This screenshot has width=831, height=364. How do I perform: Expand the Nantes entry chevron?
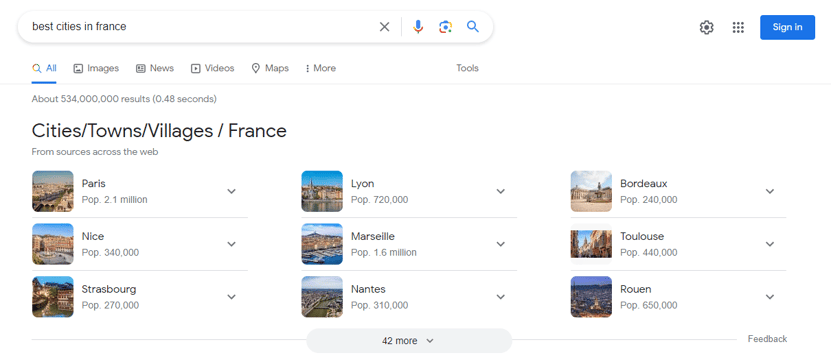click(501, 297)
